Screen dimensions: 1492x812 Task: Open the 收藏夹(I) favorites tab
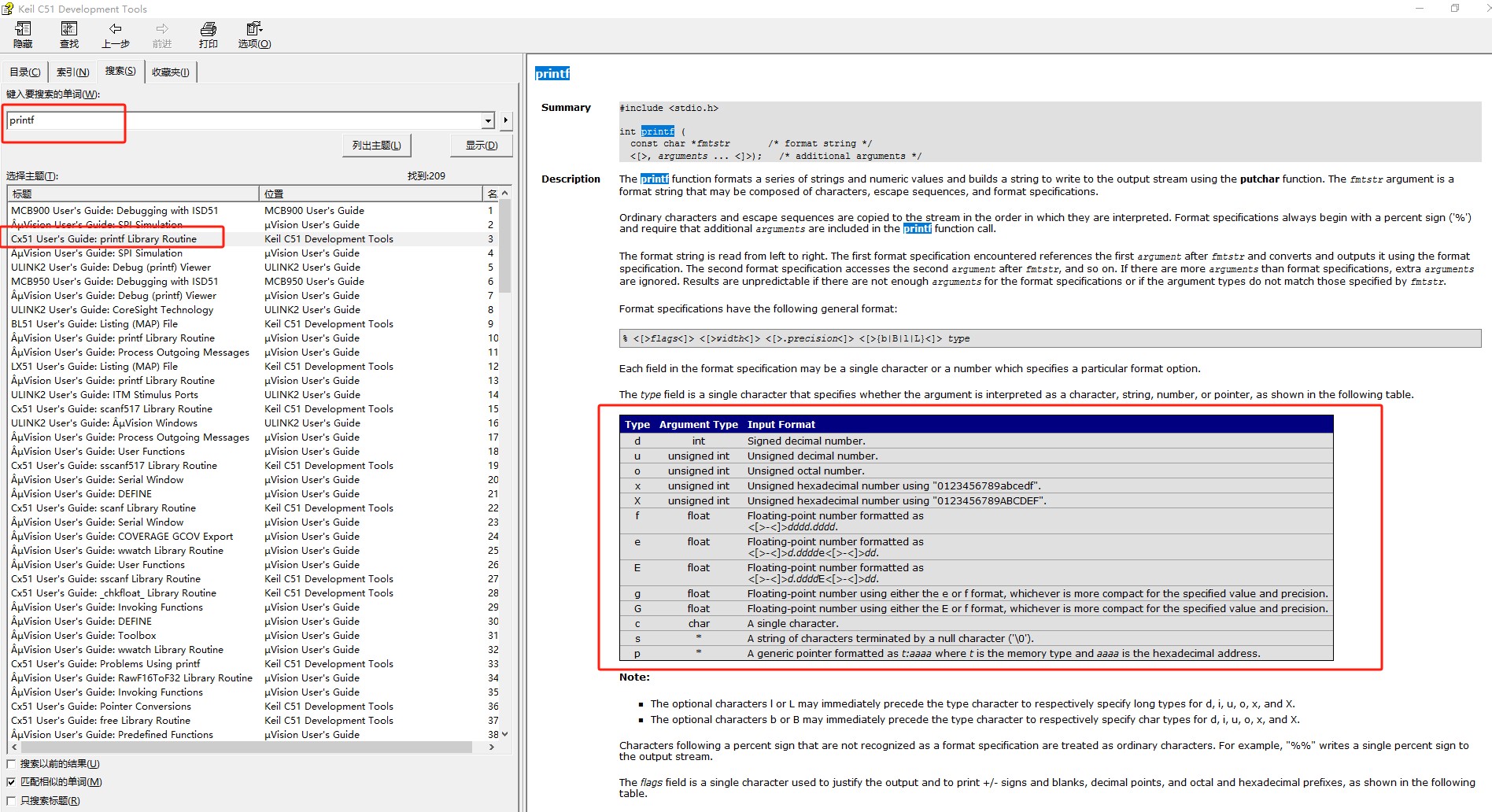(x=171, y=72)
